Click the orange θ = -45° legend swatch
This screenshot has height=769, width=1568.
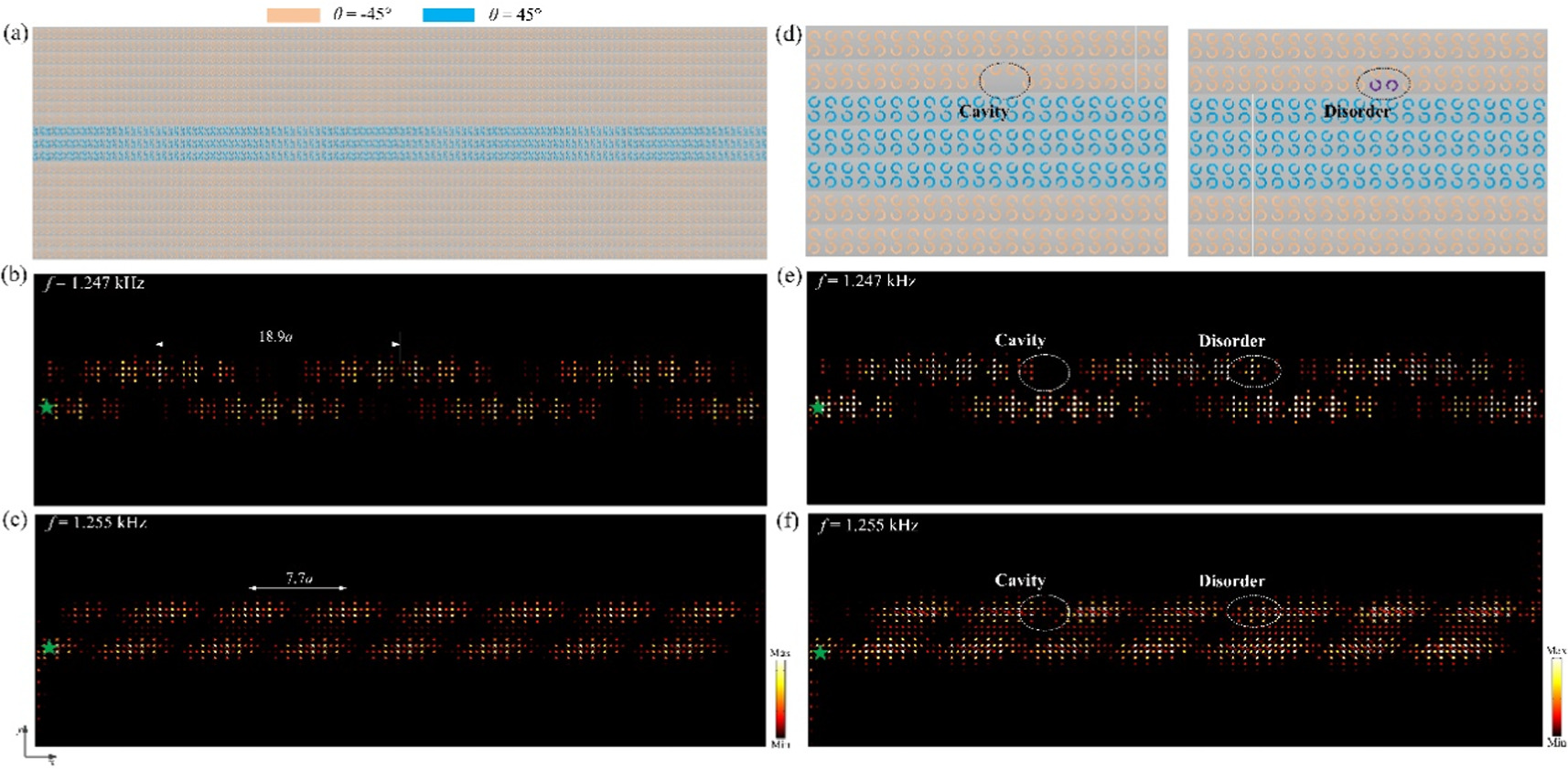[294, 15]
